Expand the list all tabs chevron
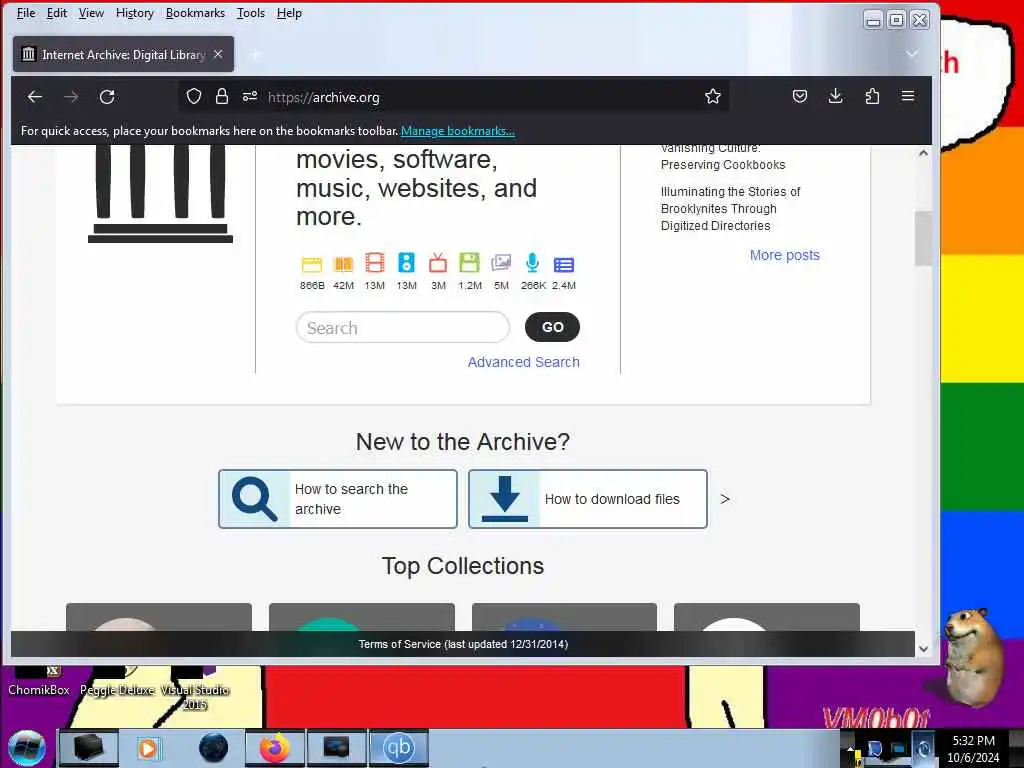1024x768 pixels. [912, 54]
